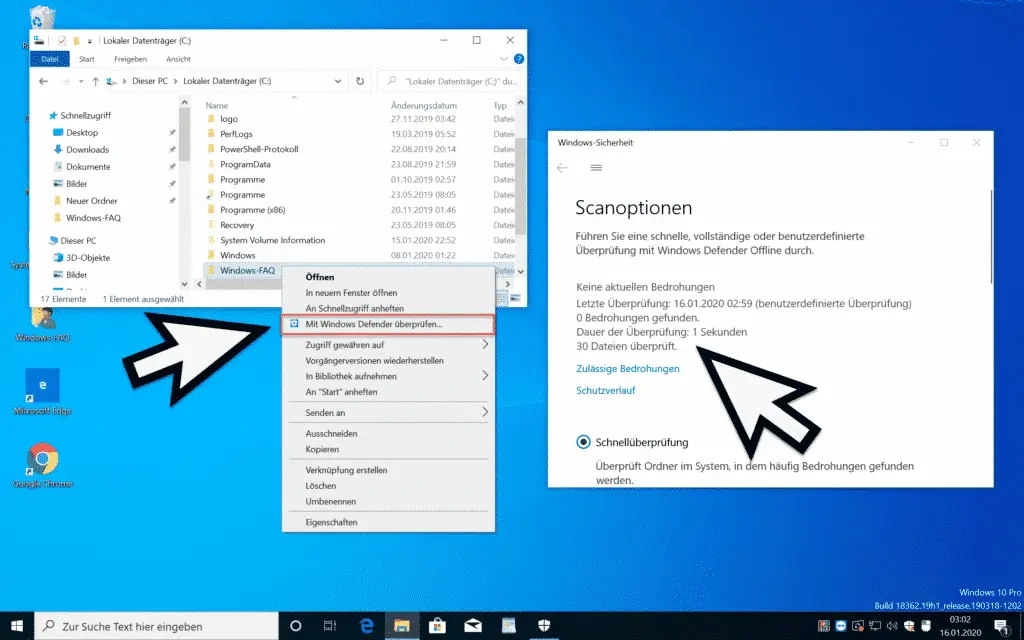The width and height of the screenshot is (1024, 640).
Task: Select the PowerShell-Protokoll folder row
Action: [x=359, y=149]
